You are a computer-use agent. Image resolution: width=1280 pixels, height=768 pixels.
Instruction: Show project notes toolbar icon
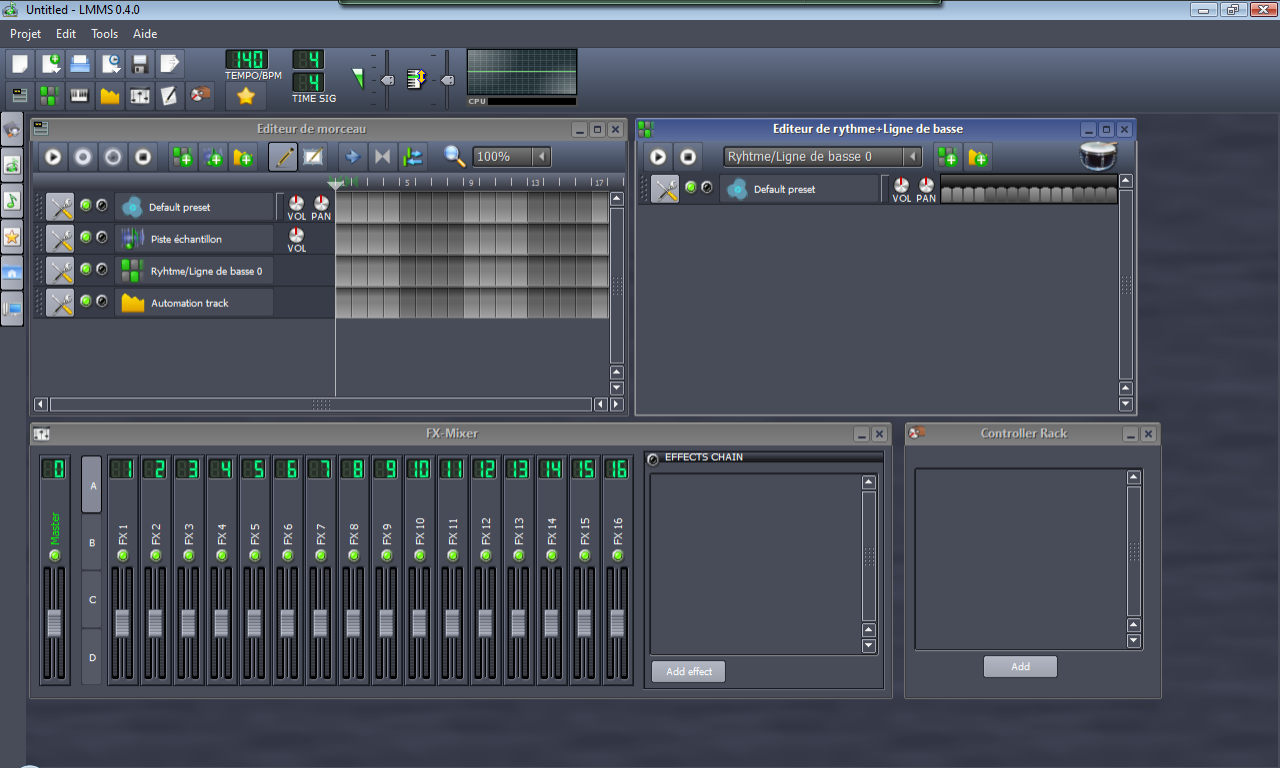pyautogui.click(x=170, y=96)
